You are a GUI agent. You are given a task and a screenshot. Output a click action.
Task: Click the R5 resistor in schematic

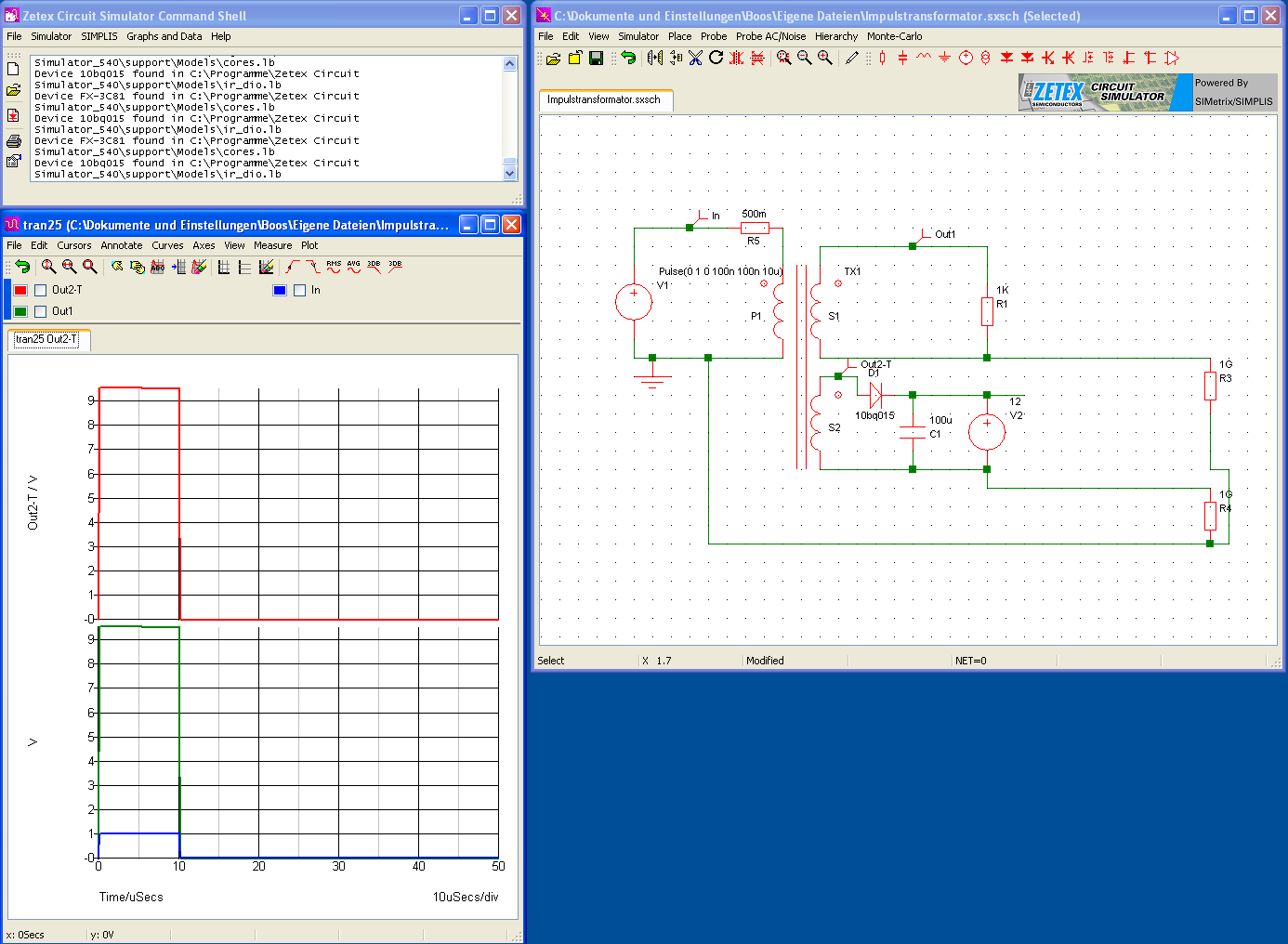tap(755, 228)
